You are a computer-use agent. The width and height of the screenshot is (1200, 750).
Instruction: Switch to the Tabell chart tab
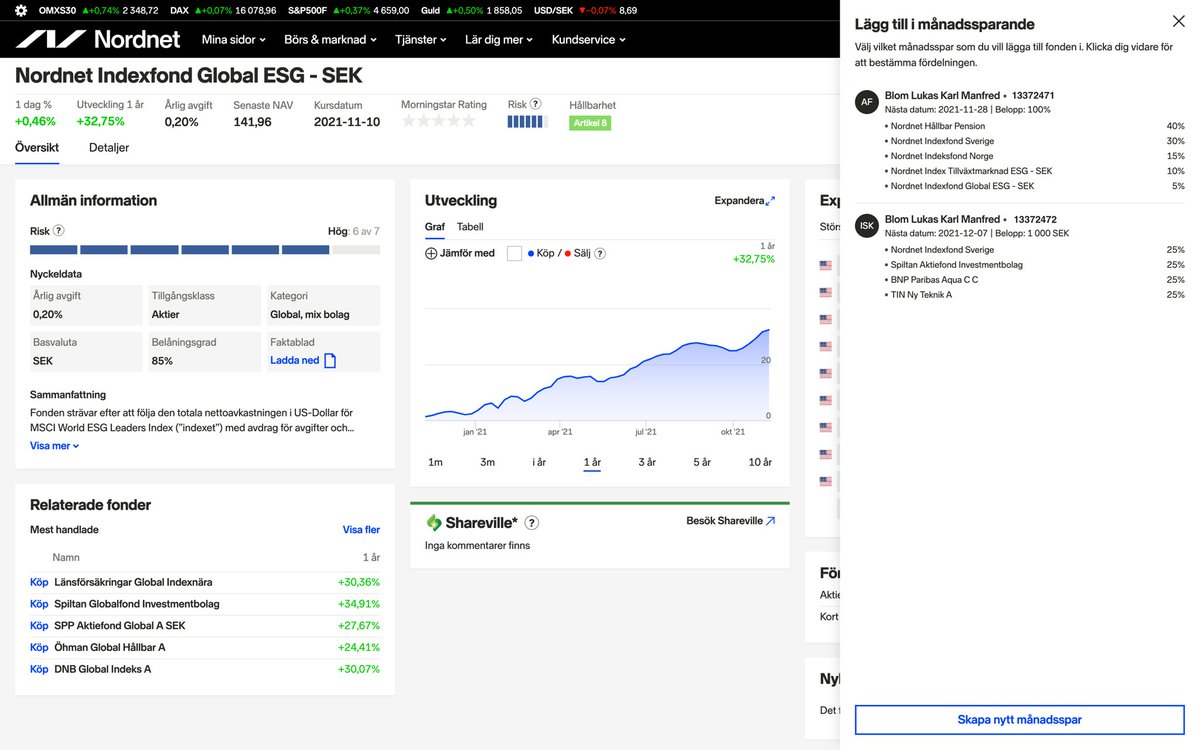tap(470, 227)
